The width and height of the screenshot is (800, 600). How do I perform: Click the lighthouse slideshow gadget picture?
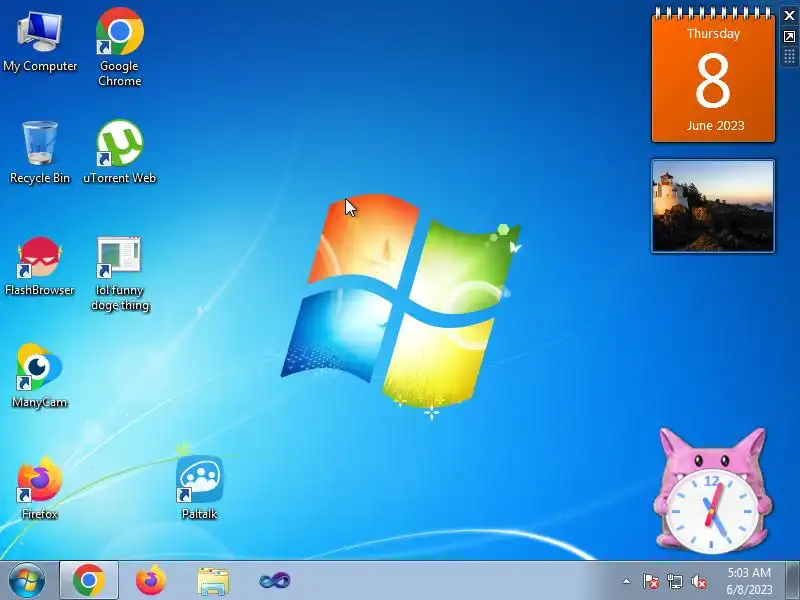(713, 206)
